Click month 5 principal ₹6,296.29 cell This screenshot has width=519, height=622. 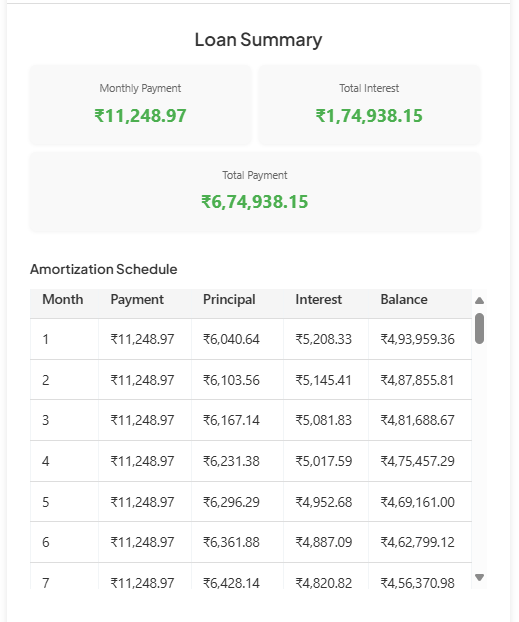[237, 502]
